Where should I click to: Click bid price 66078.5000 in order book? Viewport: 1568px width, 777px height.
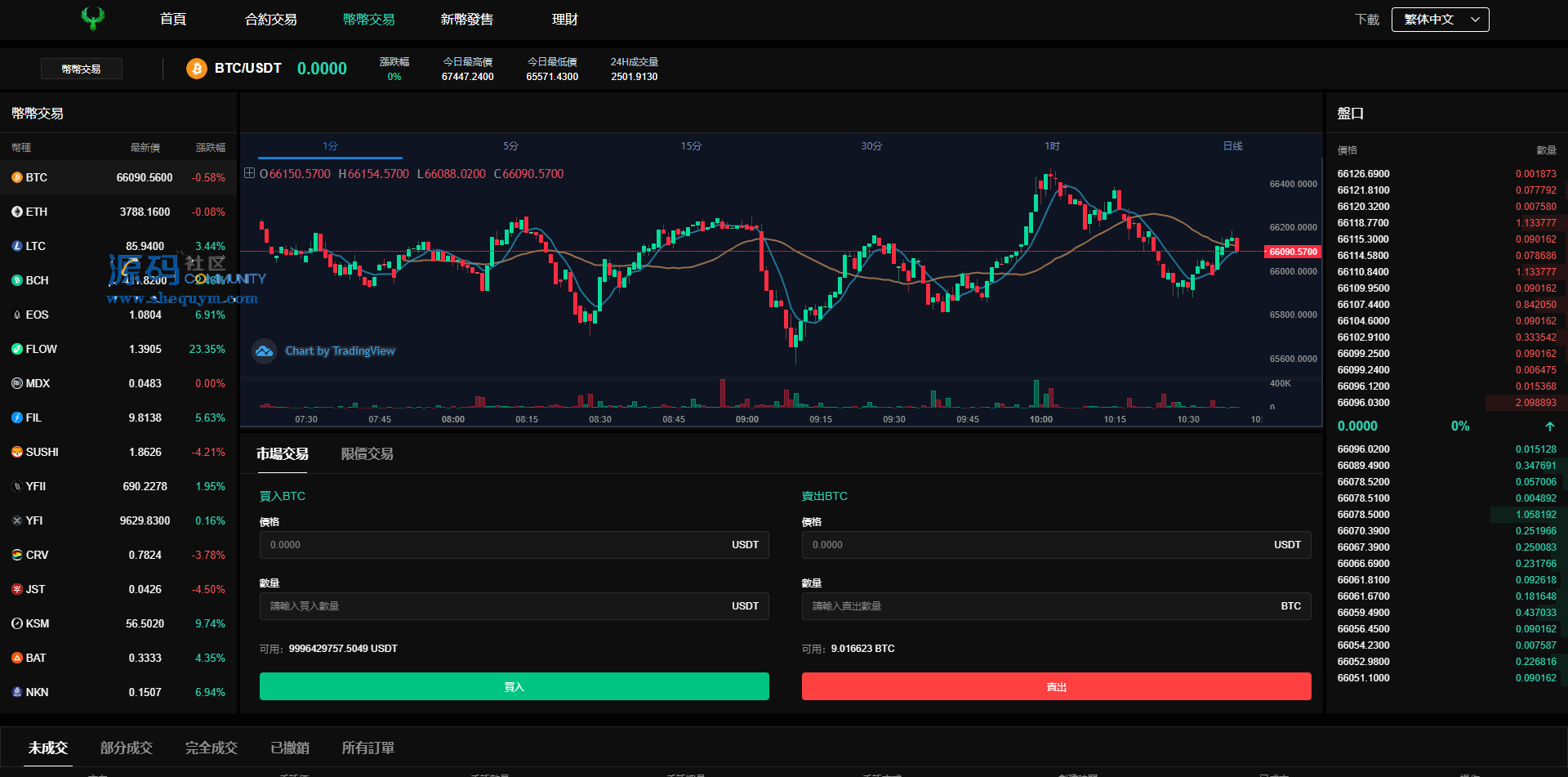[x=1363, y=515]
